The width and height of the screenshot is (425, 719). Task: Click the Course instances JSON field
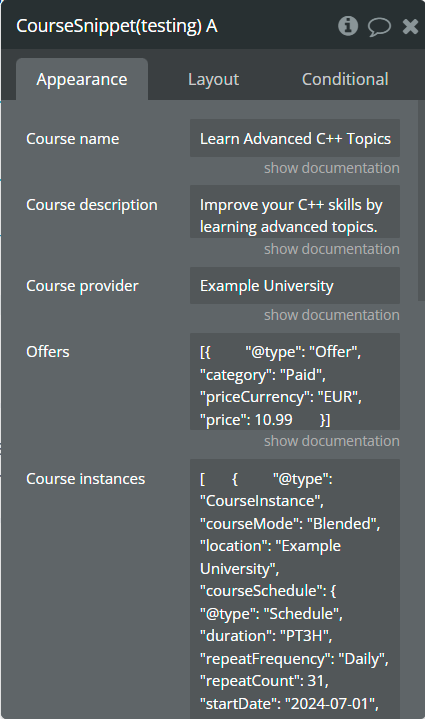pyautogui.click(x=295, y=589)
